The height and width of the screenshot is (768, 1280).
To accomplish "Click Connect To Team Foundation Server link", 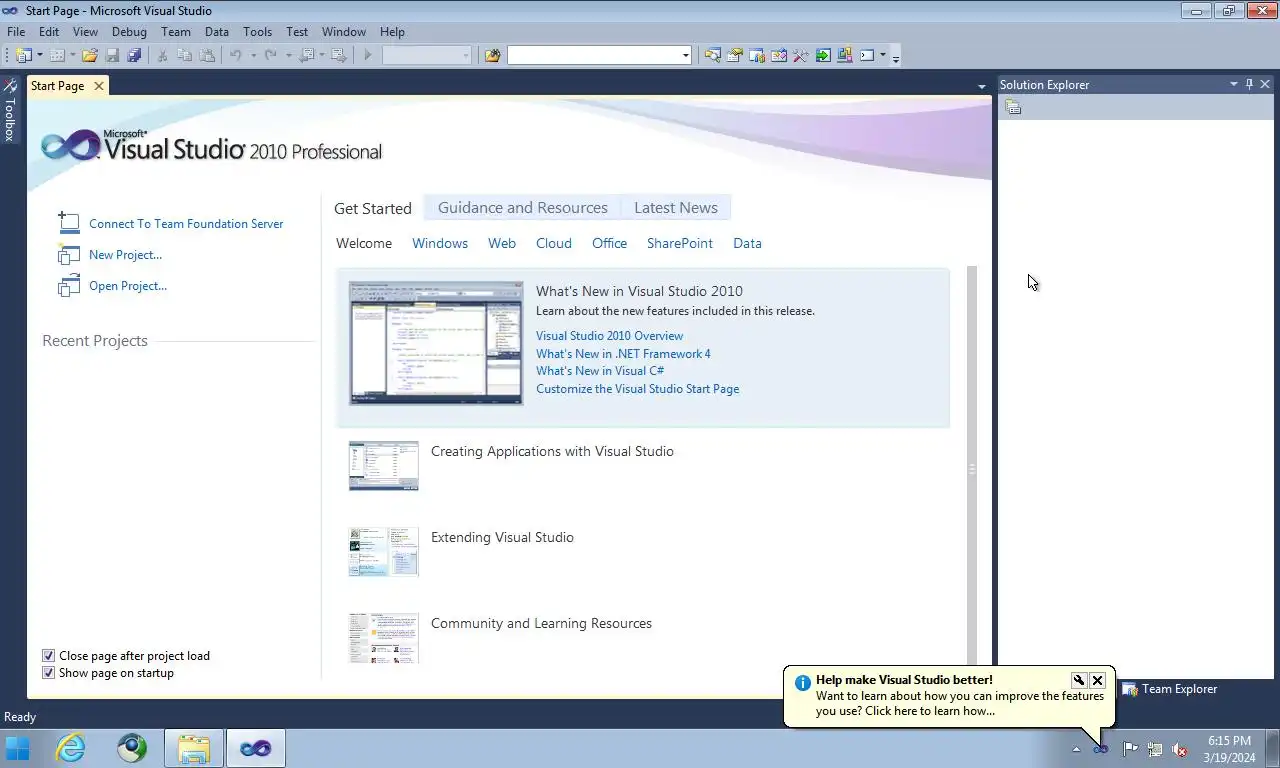I will 186,224.
